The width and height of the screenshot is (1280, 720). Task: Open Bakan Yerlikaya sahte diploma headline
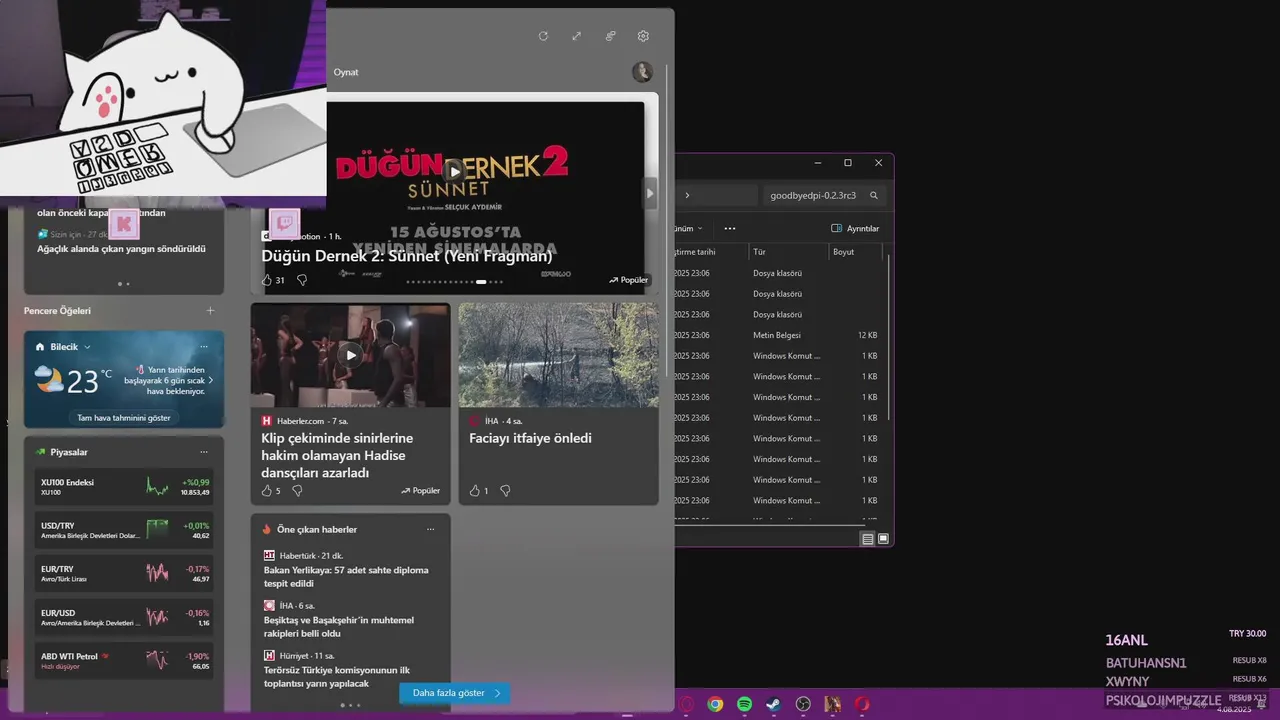pyautogui.click(x=346, y=576)
